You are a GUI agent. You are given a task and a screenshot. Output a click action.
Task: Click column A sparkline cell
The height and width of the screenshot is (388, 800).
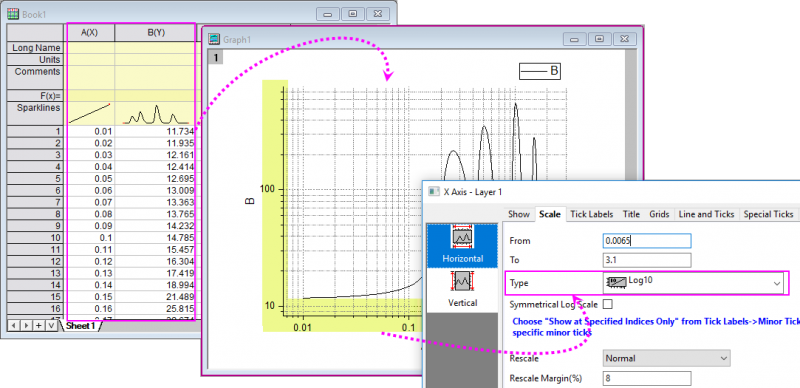click(x=89, y=113)
